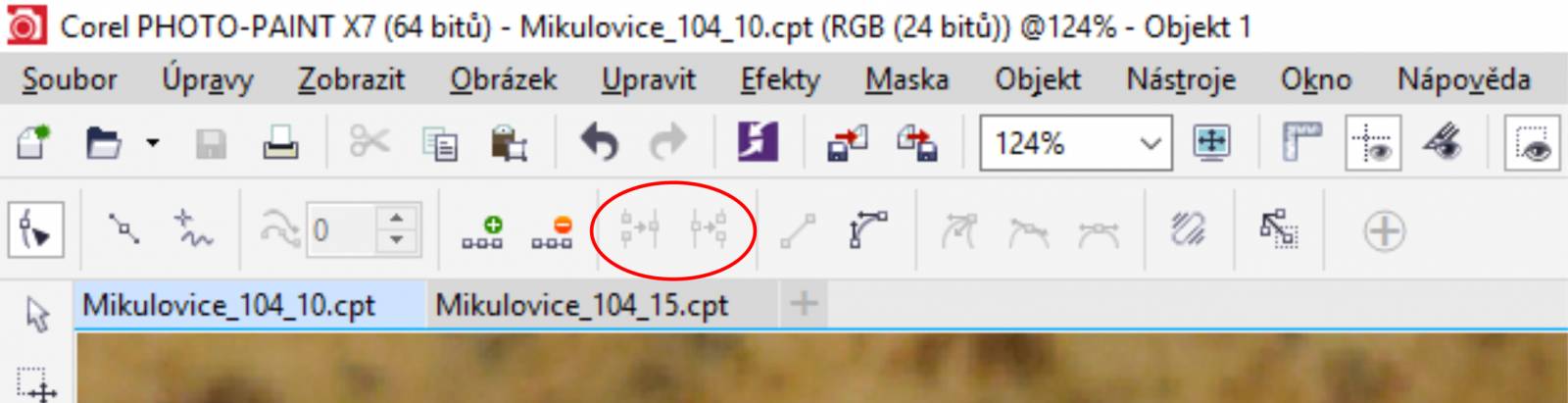Screen dimensions: 1568x403
Task: Select the Add node icon
Action: click(483, 232)
